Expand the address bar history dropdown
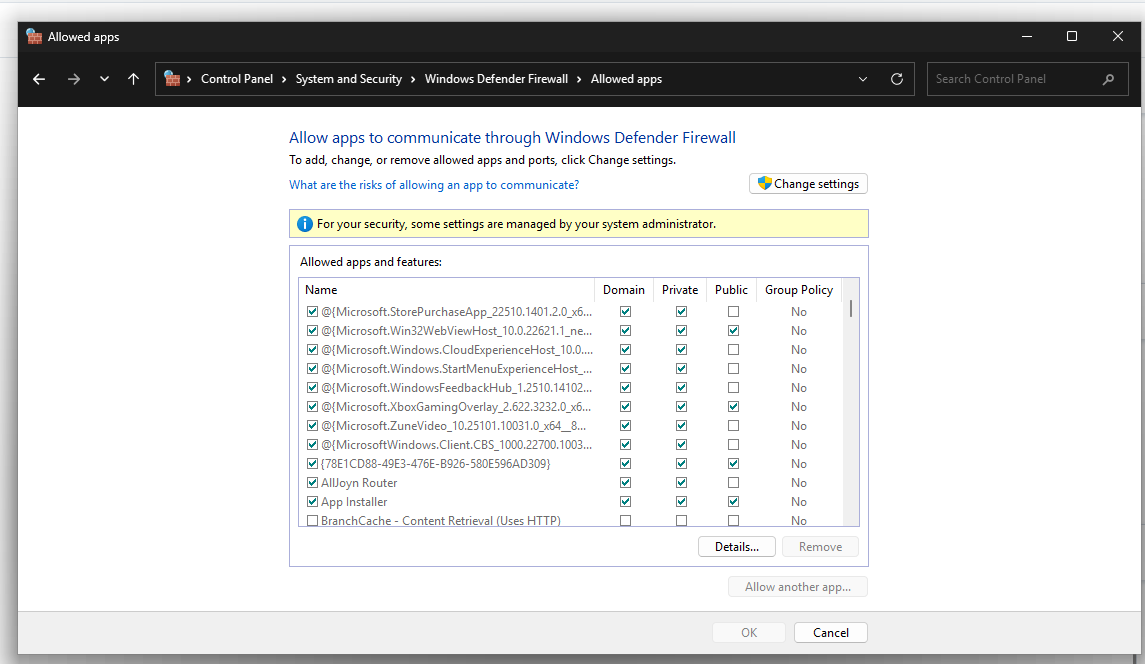This screenshot has height=664, width=1145. 862,79
